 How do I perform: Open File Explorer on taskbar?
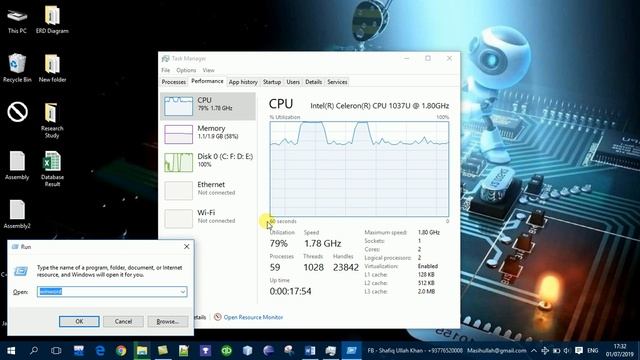point(142,351)
